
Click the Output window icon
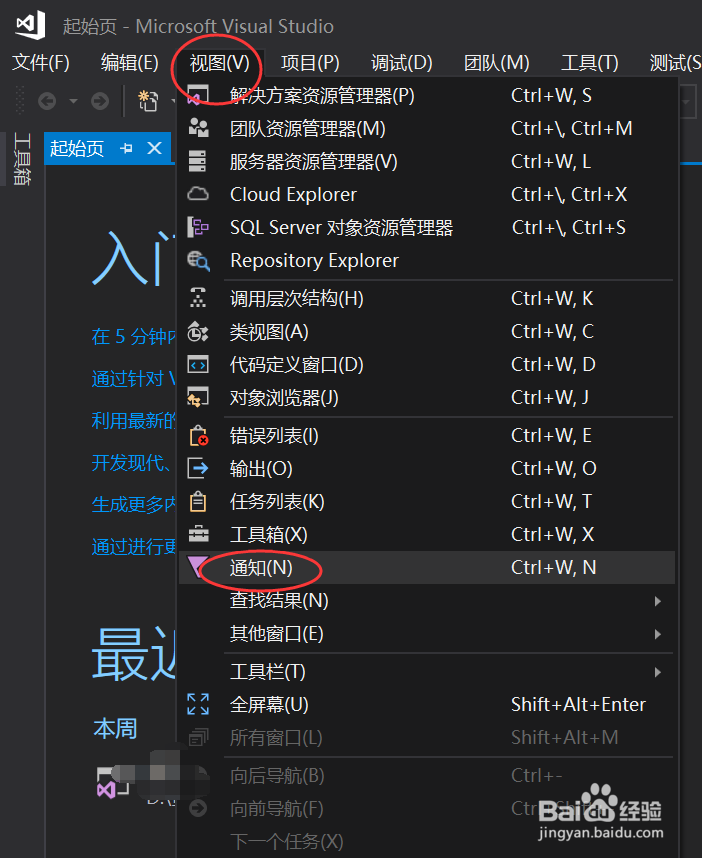[198, 468]
